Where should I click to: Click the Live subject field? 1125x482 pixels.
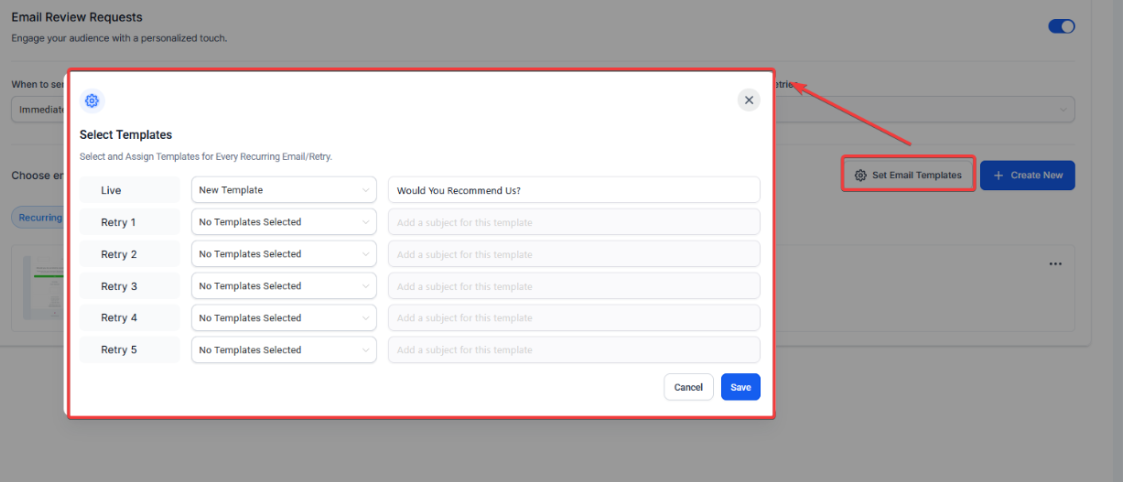tap(573, 190)
